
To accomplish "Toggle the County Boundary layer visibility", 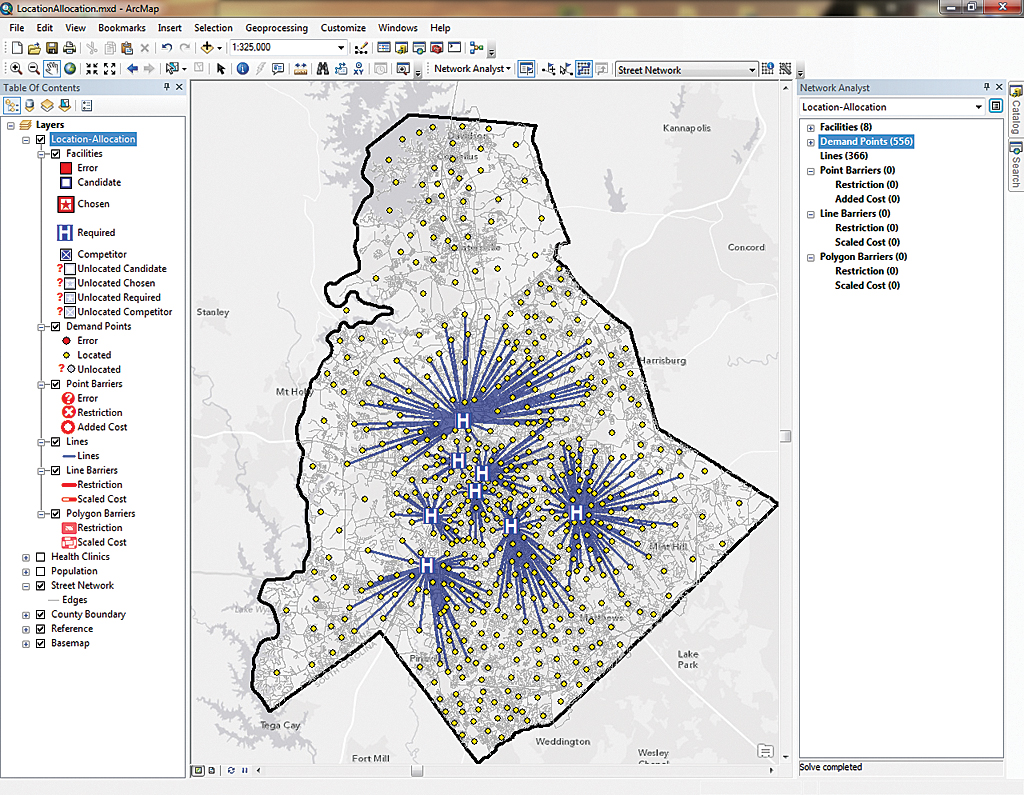I will [40, 614].
